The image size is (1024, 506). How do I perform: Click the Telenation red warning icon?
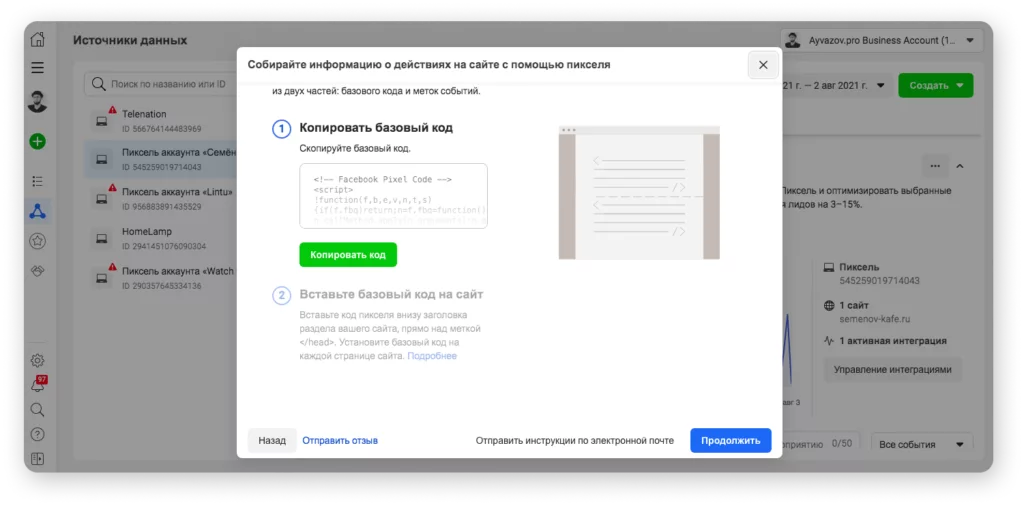pyautogui.click(x=112, y=110)
